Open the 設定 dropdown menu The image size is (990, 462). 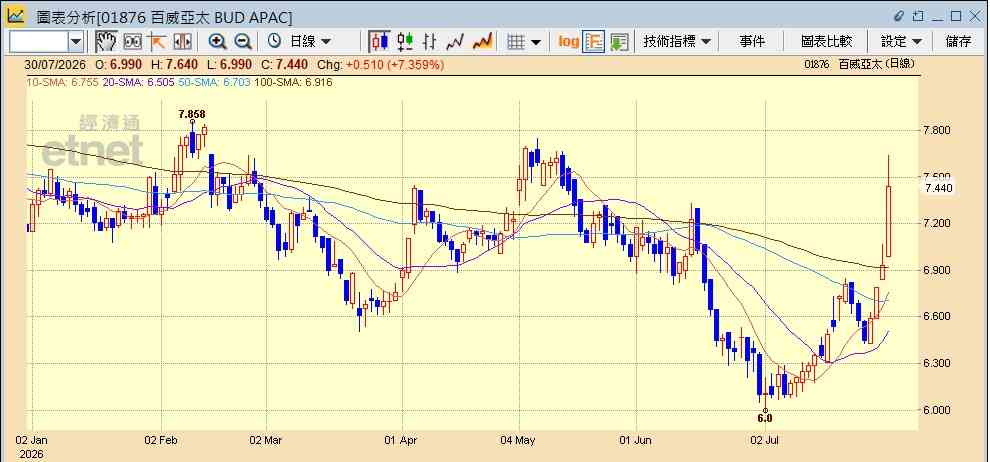[x=901, y=42]
